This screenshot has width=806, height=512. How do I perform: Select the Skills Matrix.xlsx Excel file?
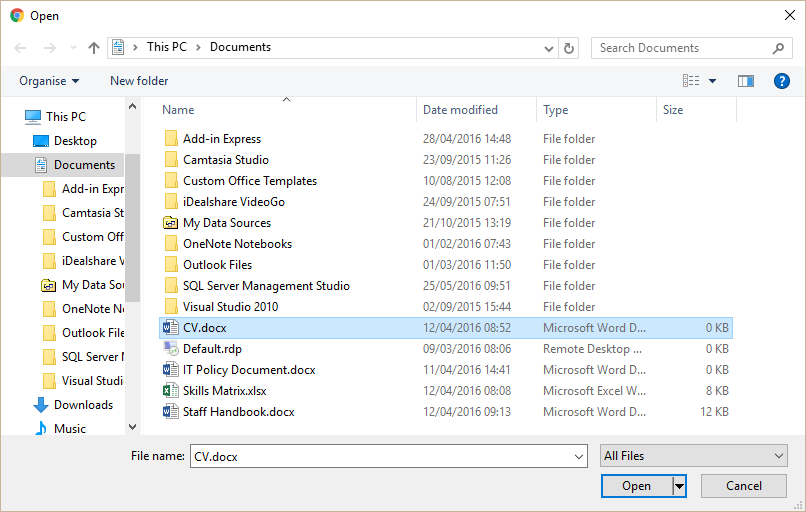click(x=224, y=391)
